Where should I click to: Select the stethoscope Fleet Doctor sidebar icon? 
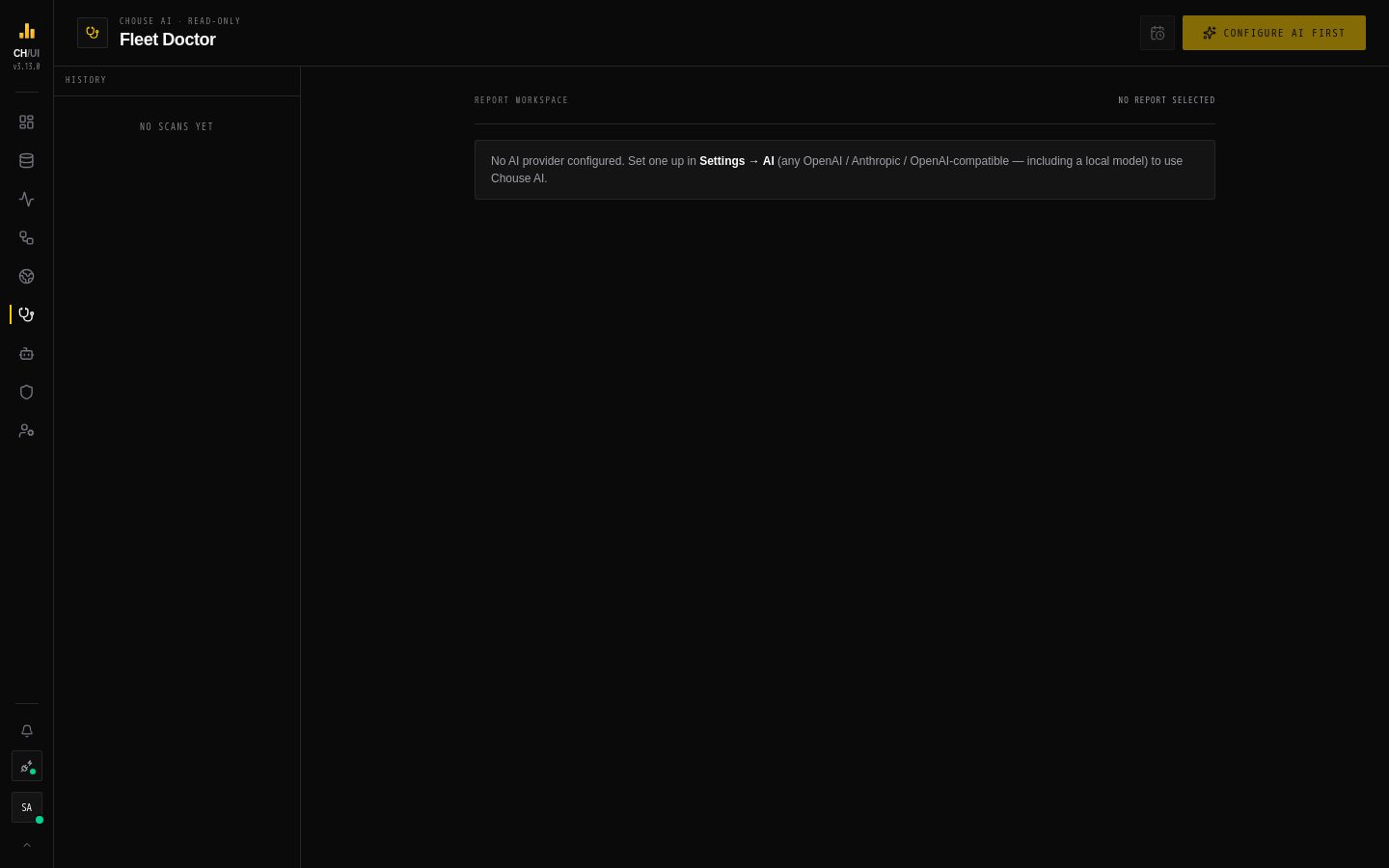(x=26, y=315)
